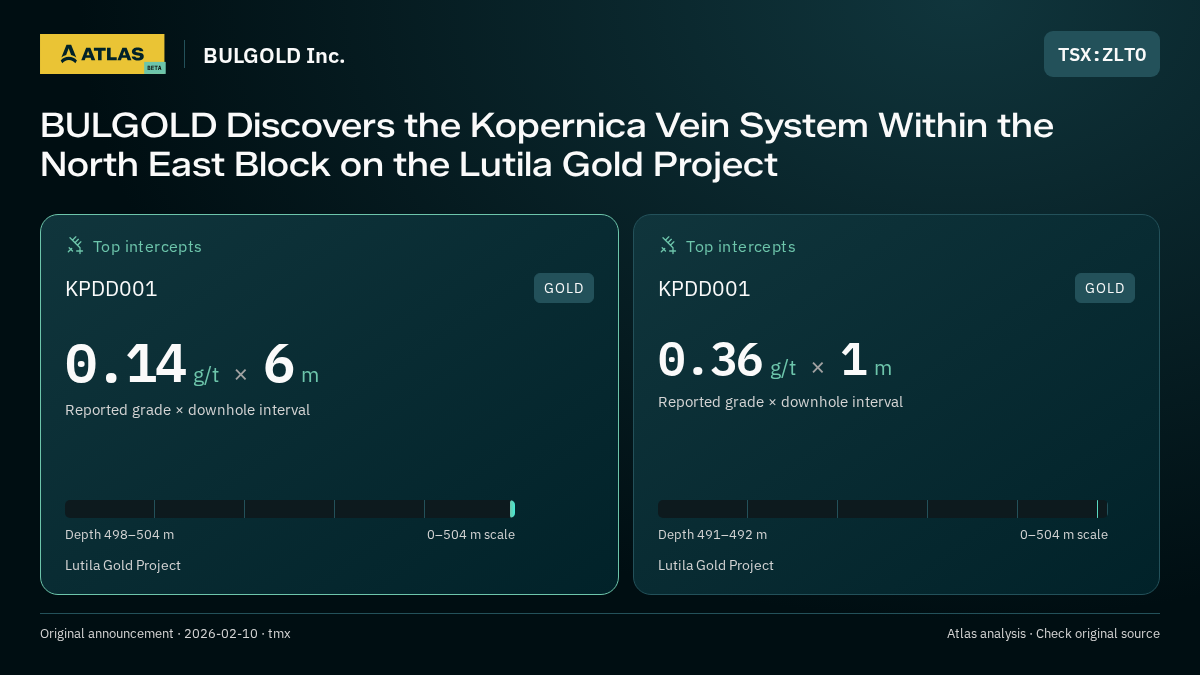
Task: Click 'Lutila Gold Project' in the 0.14 g/t card
Action: (123, 566)
